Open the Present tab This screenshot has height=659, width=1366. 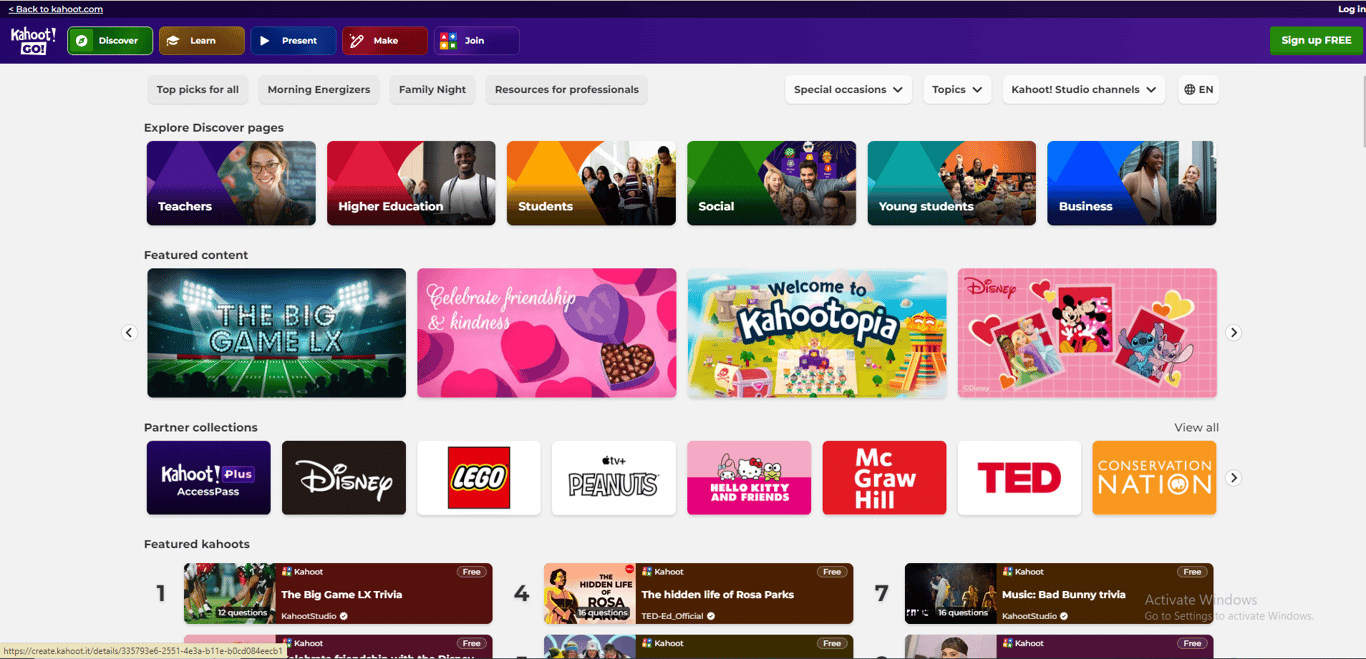293,41
